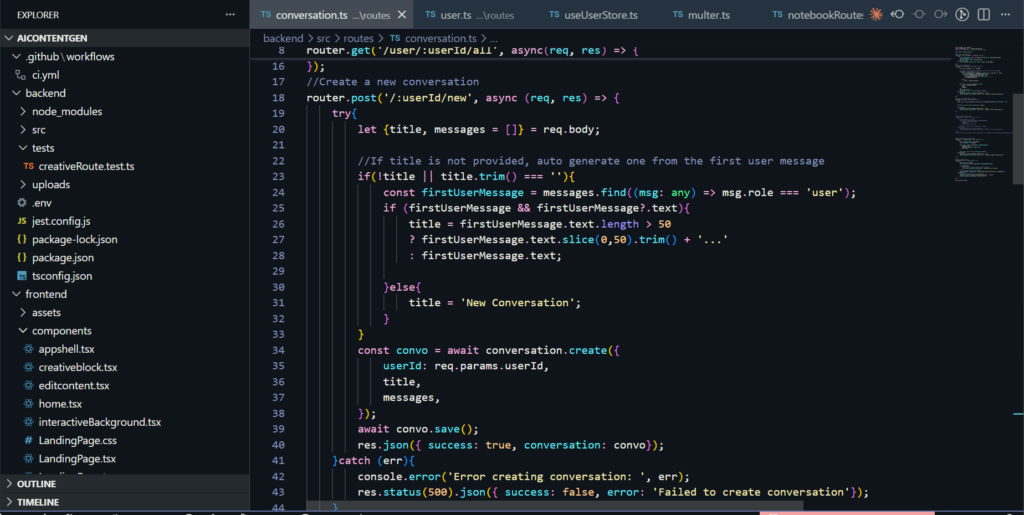
Task: Expand the TIMELINE section
Action: coord(37,502)
